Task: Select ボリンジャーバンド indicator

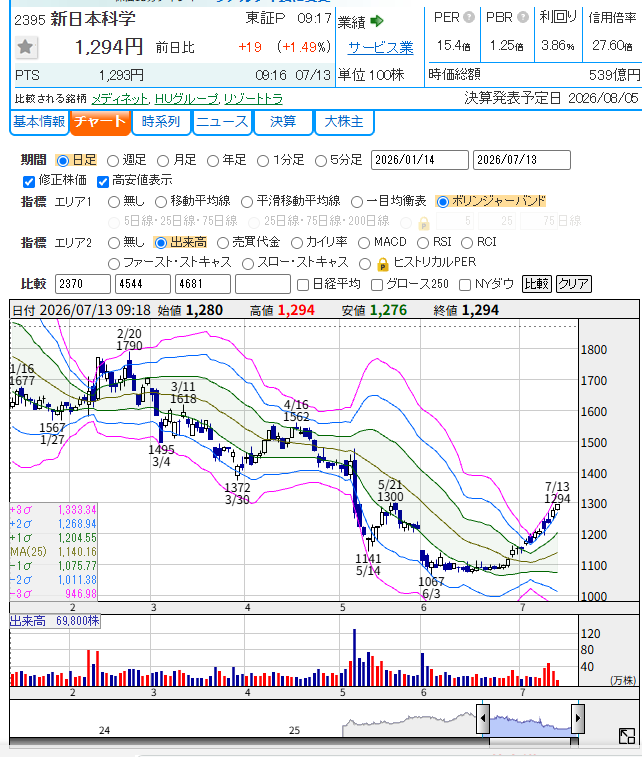Action: 442,201
